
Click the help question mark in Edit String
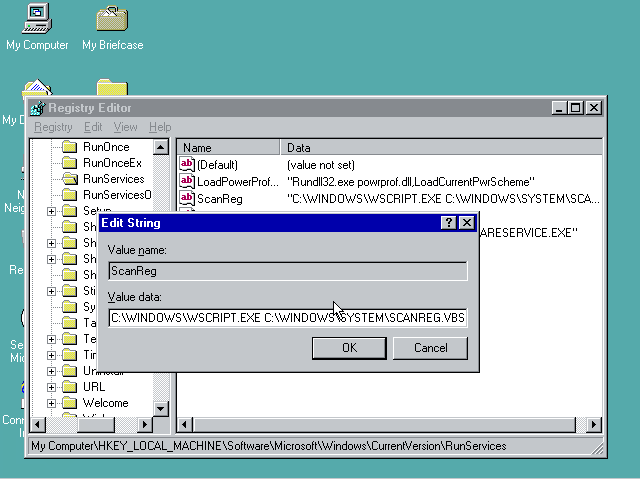(449, 223)
